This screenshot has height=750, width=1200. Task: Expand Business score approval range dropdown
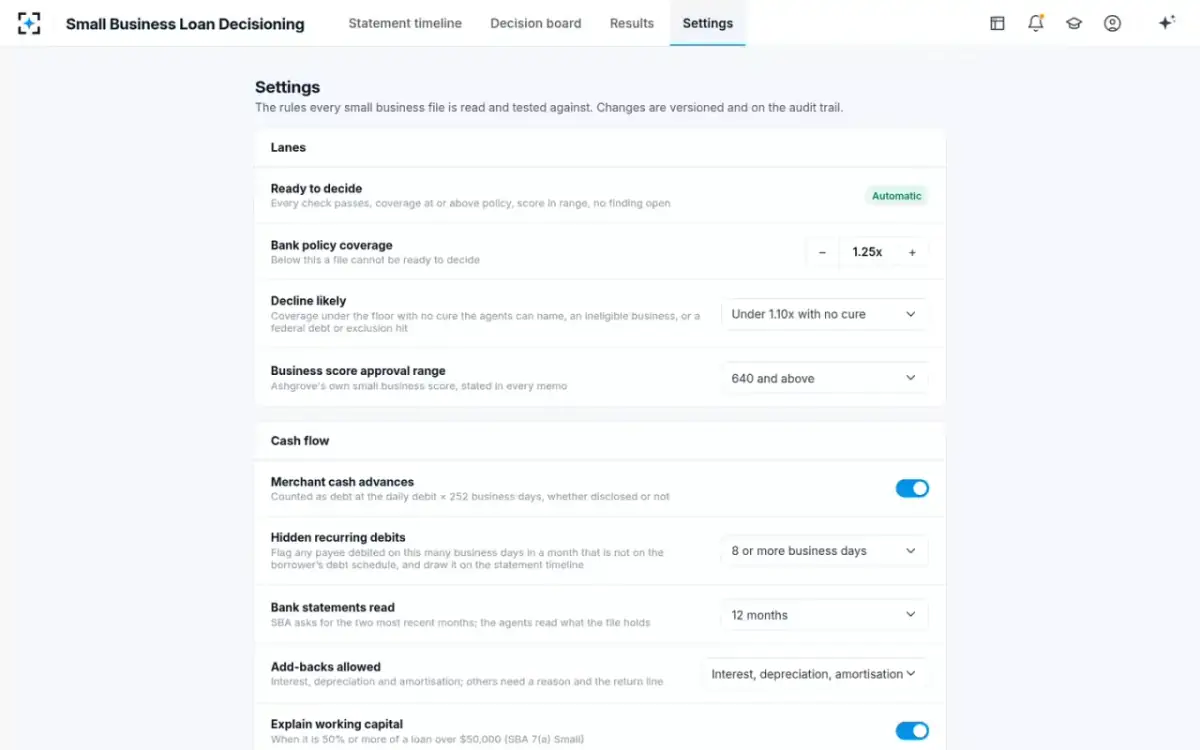[x=824, y=378]
